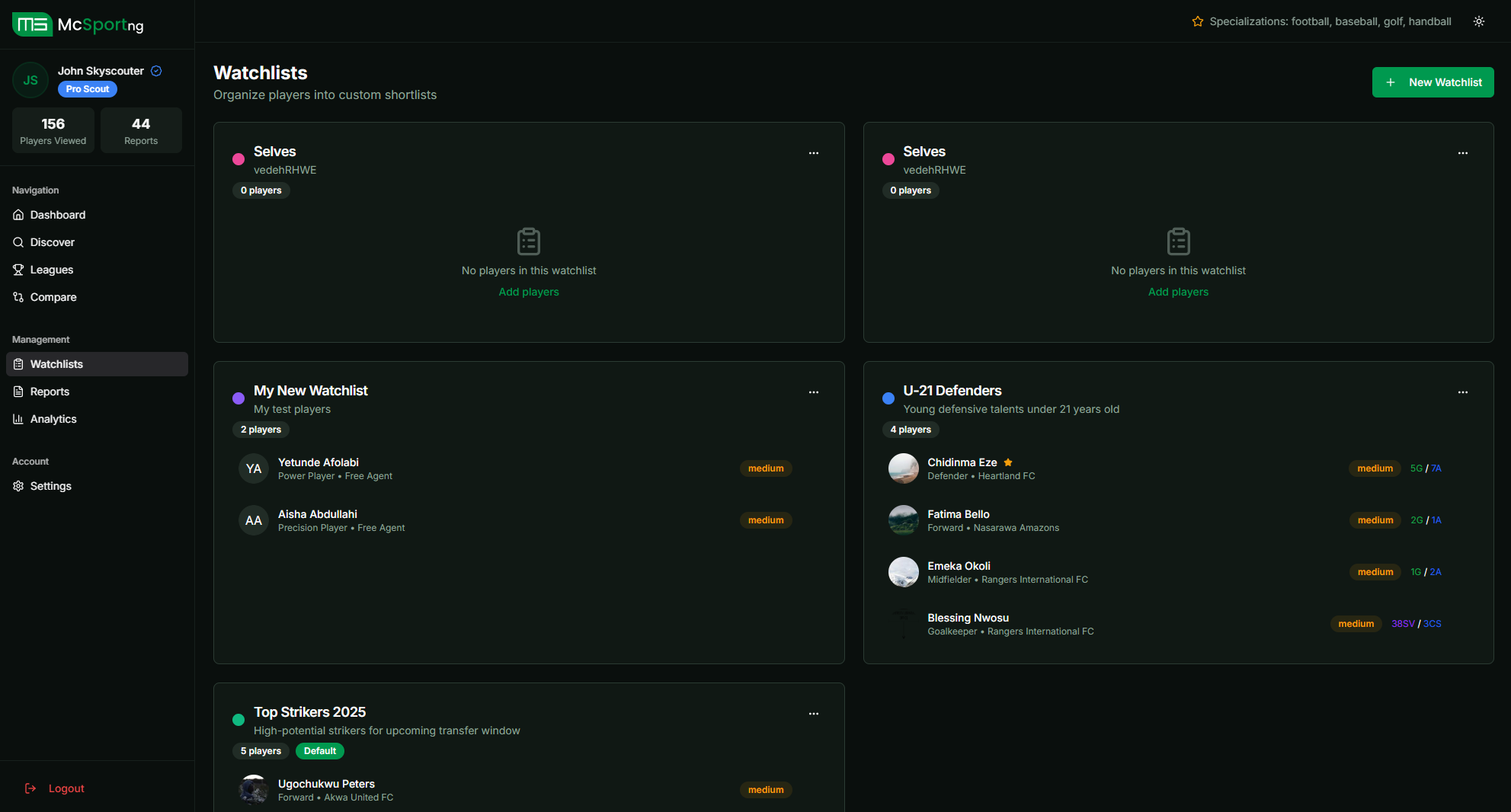Click the JS profile avatar

point(30,80)
